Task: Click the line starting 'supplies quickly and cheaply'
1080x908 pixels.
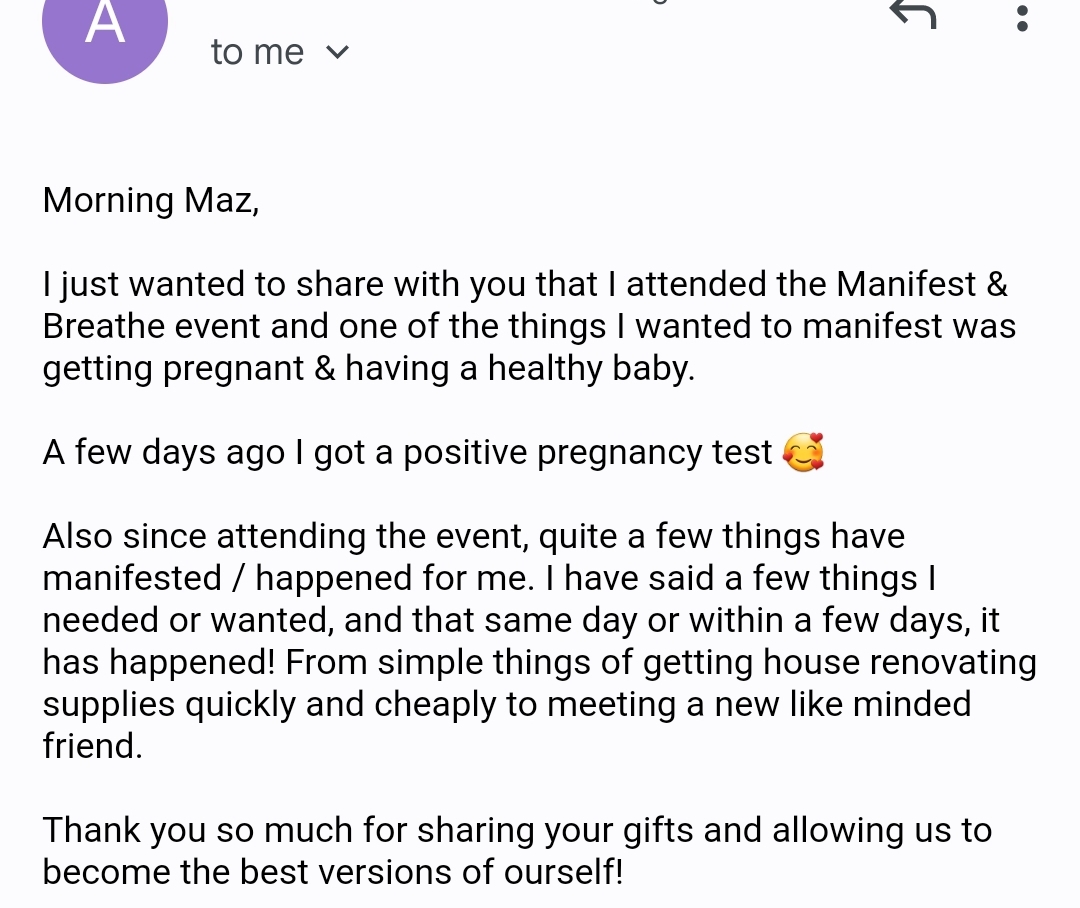Action: pyautogui.click(x=507, y=705)
